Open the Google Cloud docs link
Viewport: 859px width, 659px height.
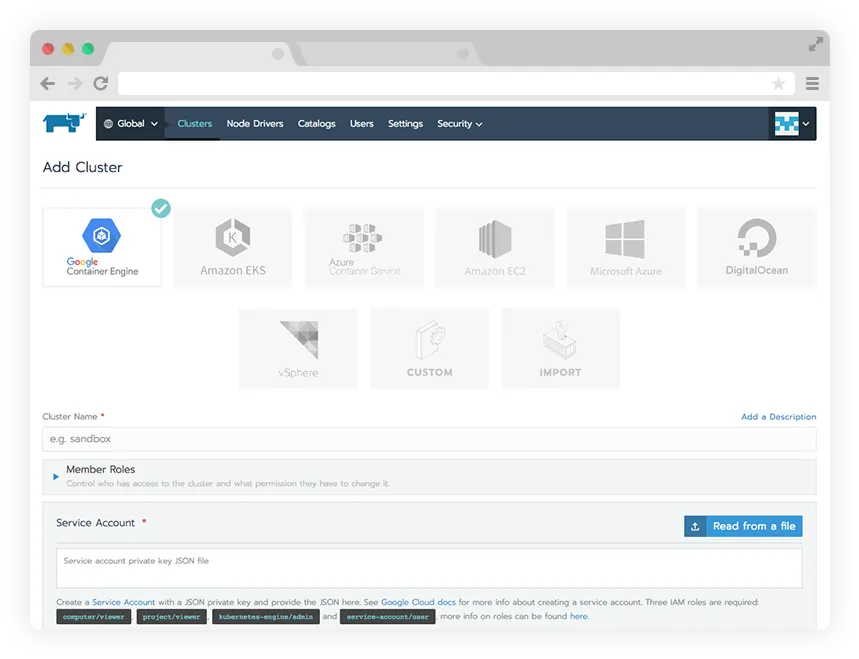pyautogui.click(x=418, y=602)
